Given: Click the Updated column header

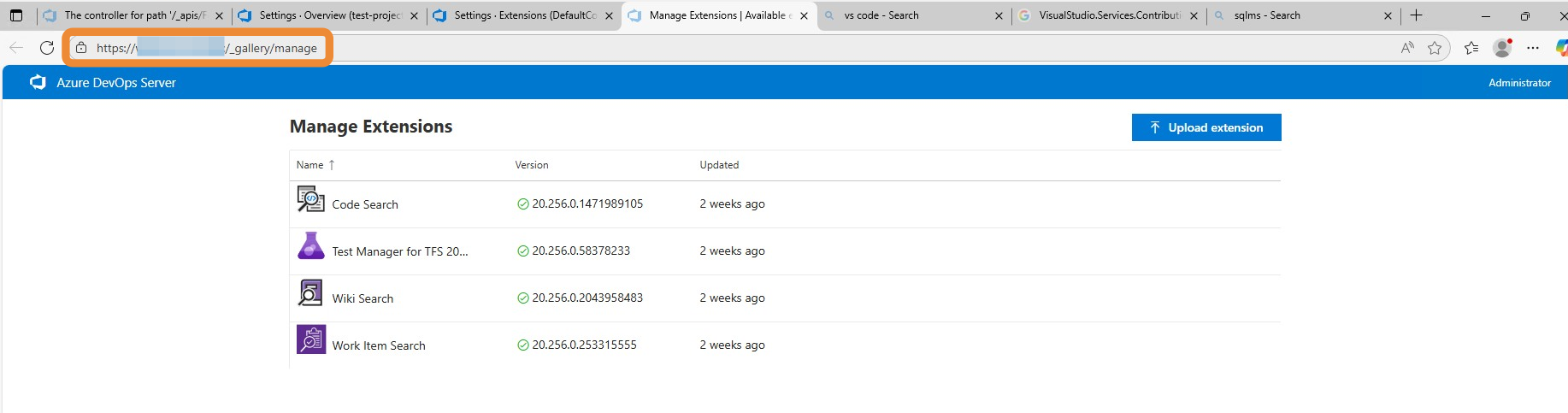Looking at the screenshot, I should point(719,165).
